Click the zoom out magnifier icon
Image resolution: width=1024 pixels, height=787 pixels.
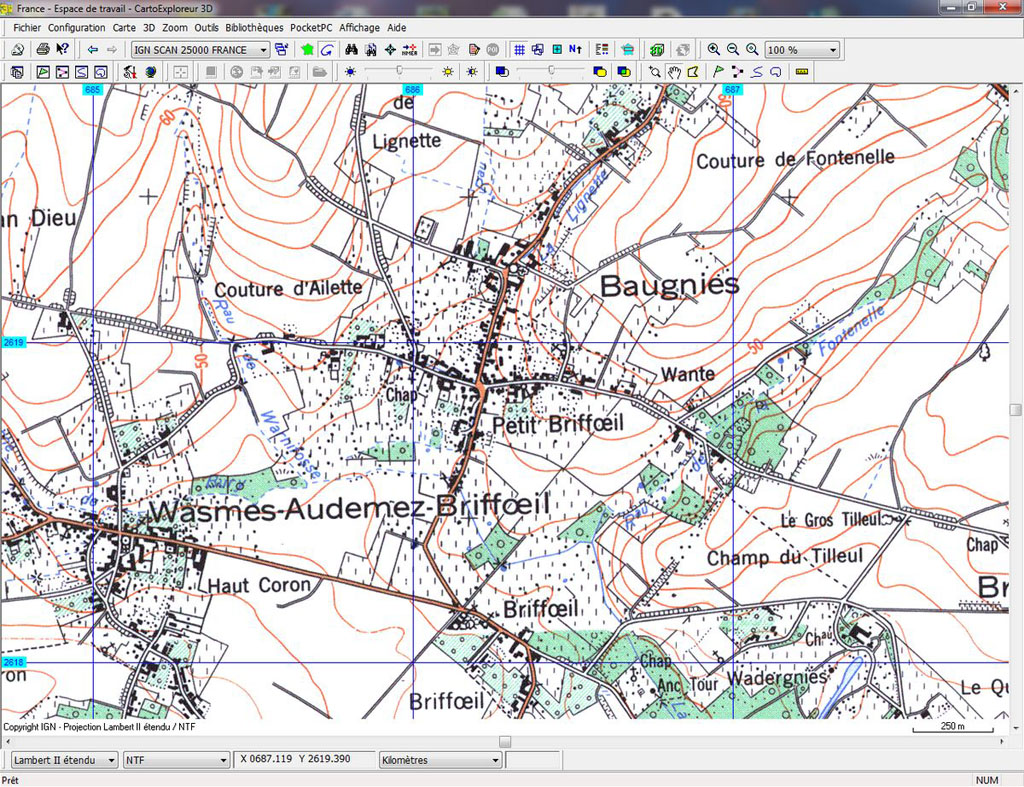(x=733, y=50)
